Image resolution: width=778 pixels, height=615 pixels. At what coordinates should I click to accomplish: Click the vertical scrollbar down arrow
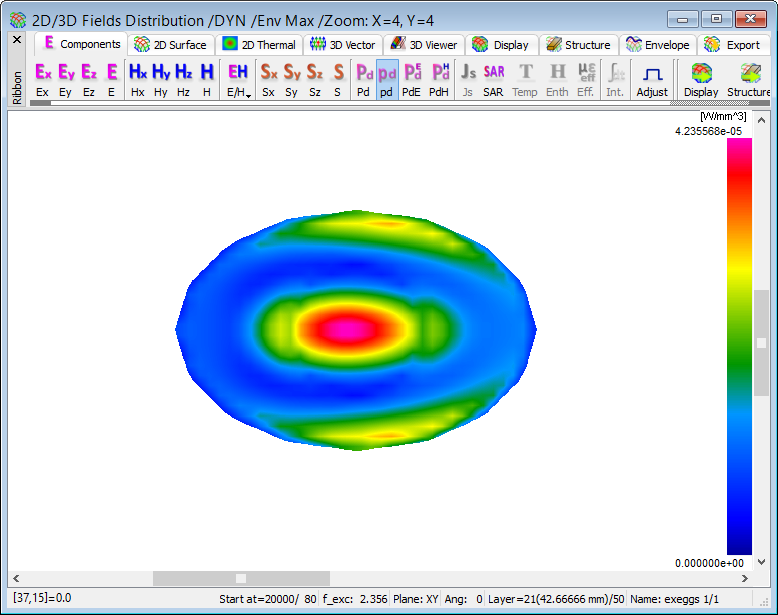762,562
